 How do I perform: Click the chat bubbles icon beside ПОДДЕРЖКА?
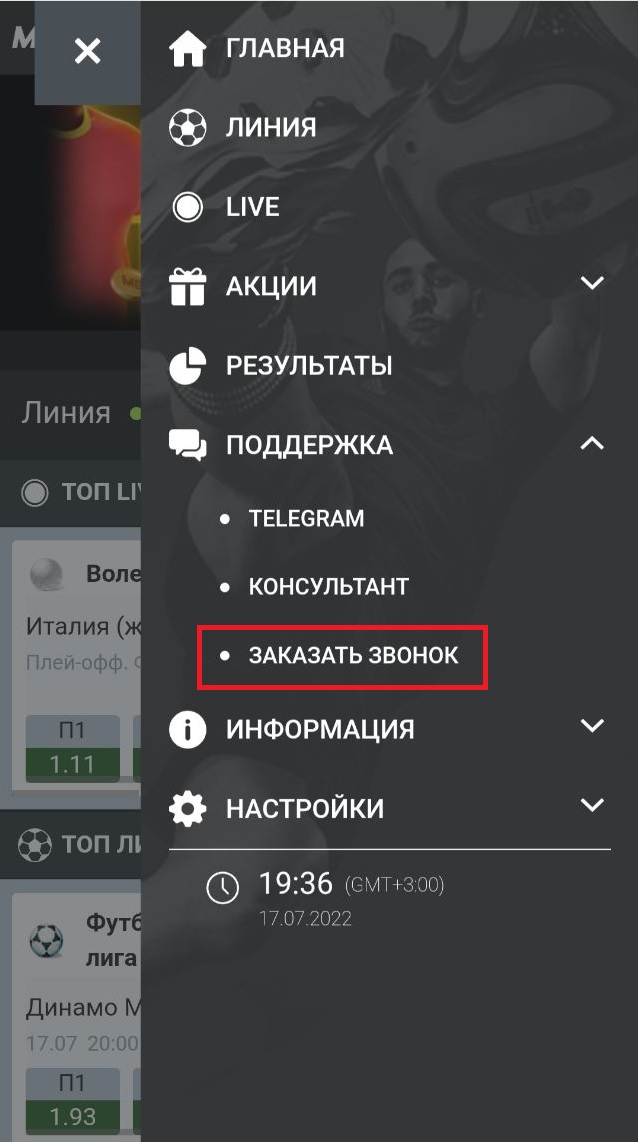188,445
